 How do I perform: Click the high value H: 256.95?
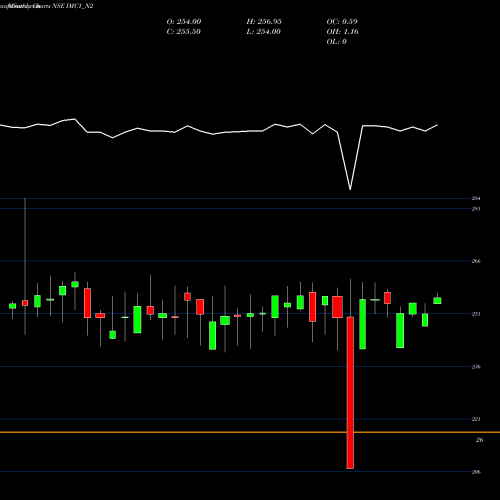pos(264,22)
